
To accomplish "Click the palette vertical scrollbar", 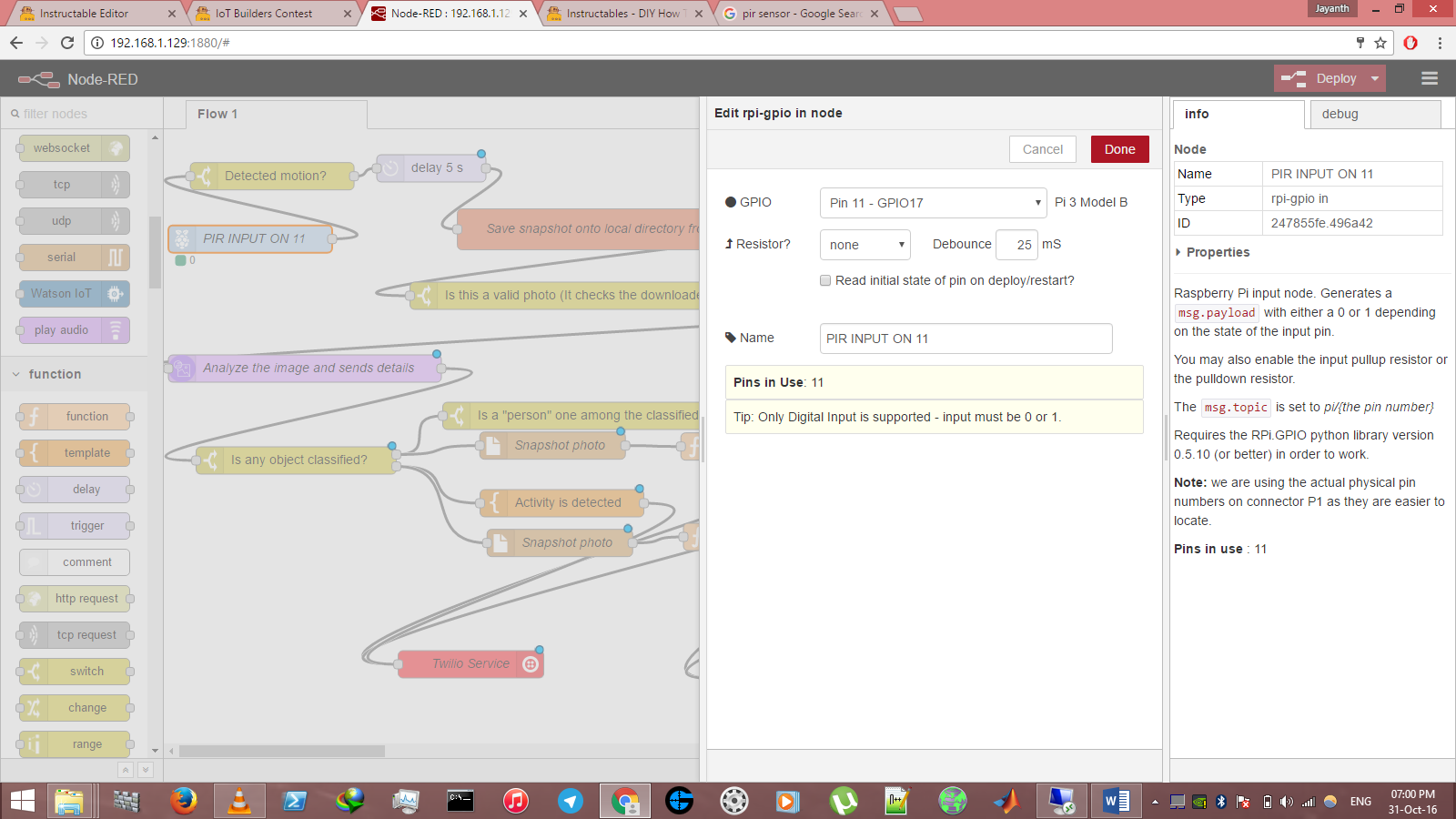I will click(x=155, y=253).
